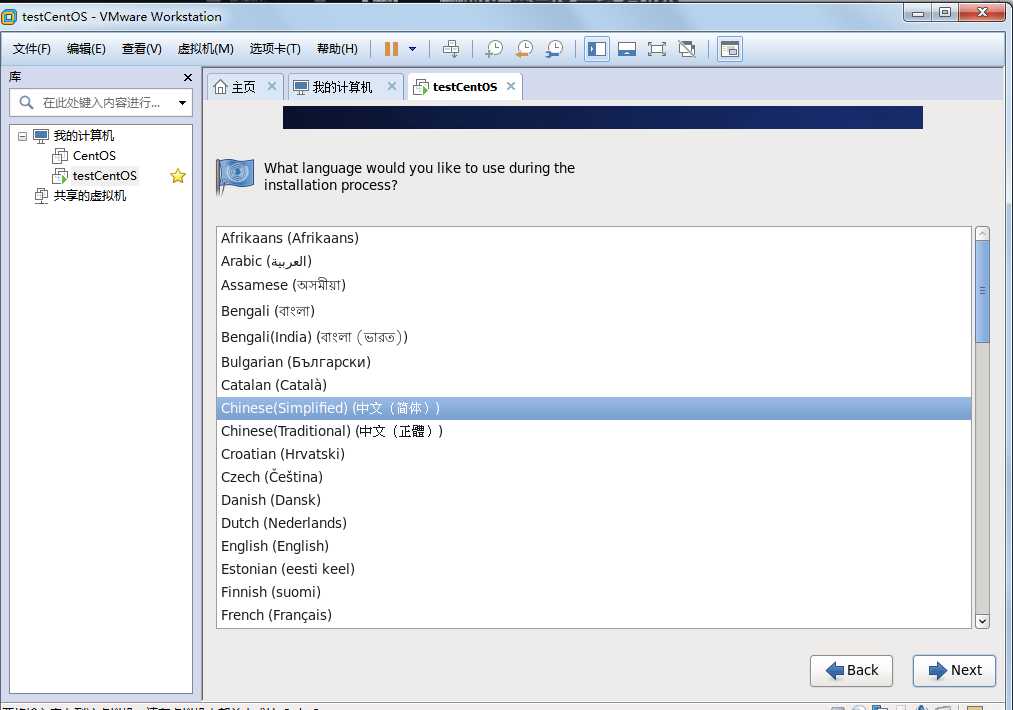Select Finnish (suomi) language

(594, 592)
